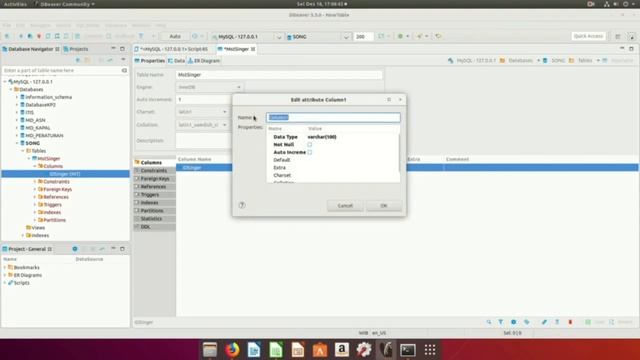This screenshot has height=360, width=640.
Task: Click the Auto commit mode button
Action: 175,37
